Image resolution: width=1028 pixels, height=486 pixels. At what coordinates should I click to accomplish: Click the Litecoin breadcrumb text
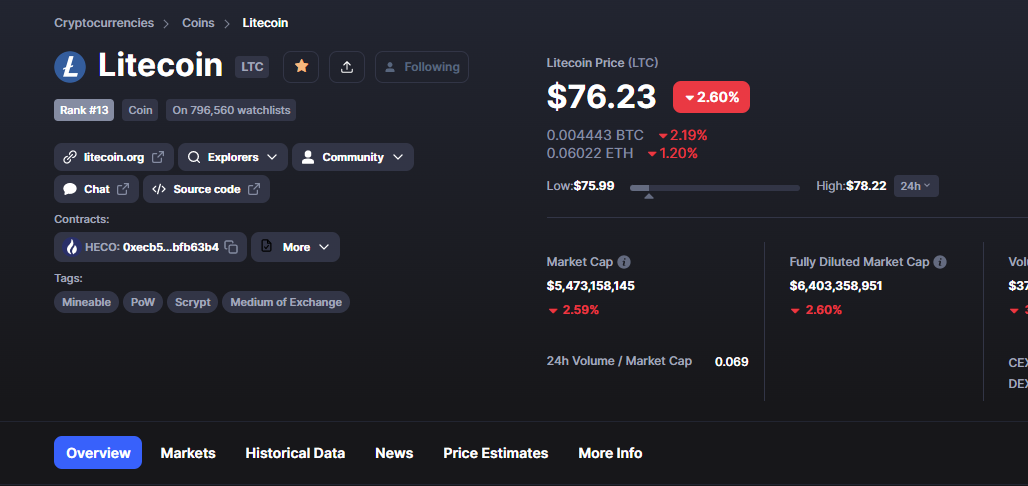(265, 23)
